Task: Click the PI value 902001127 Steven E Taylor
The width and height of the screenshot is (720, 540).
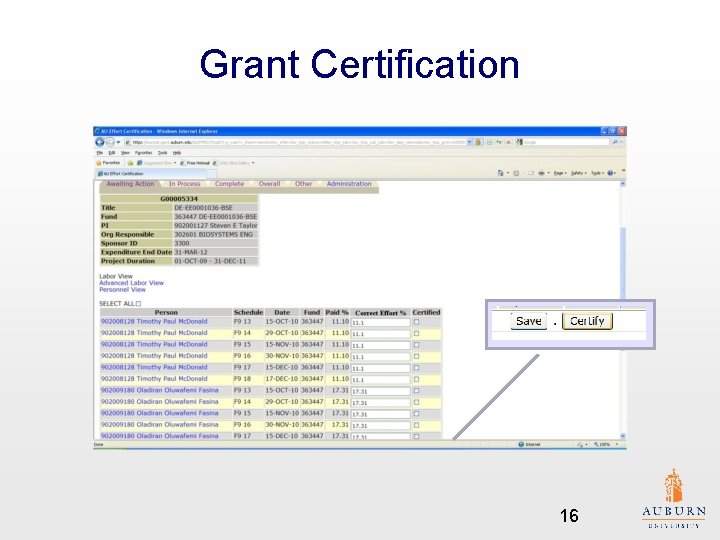Action: coord(215,225)
